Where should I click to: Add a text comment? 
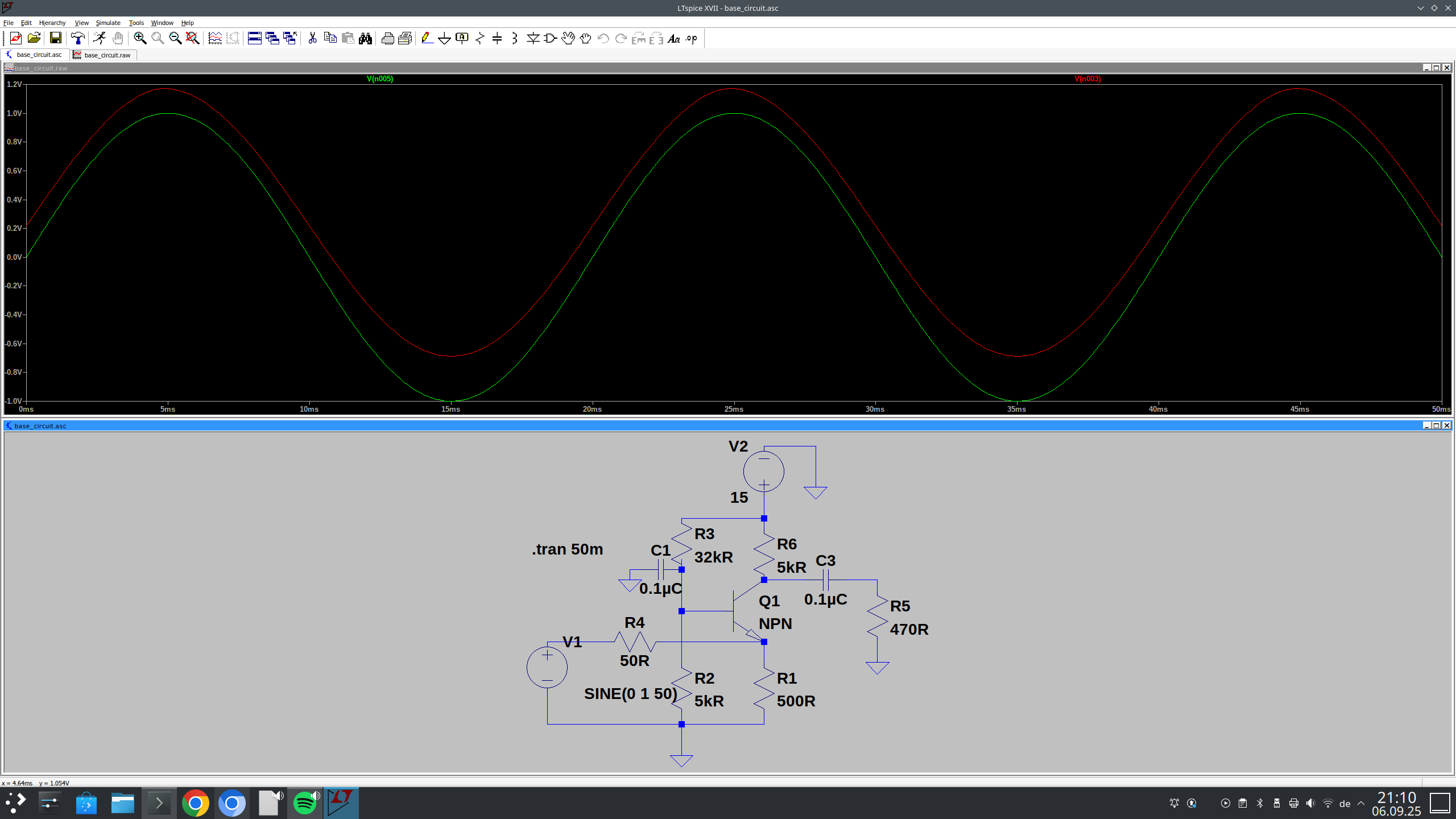point(675,38)
